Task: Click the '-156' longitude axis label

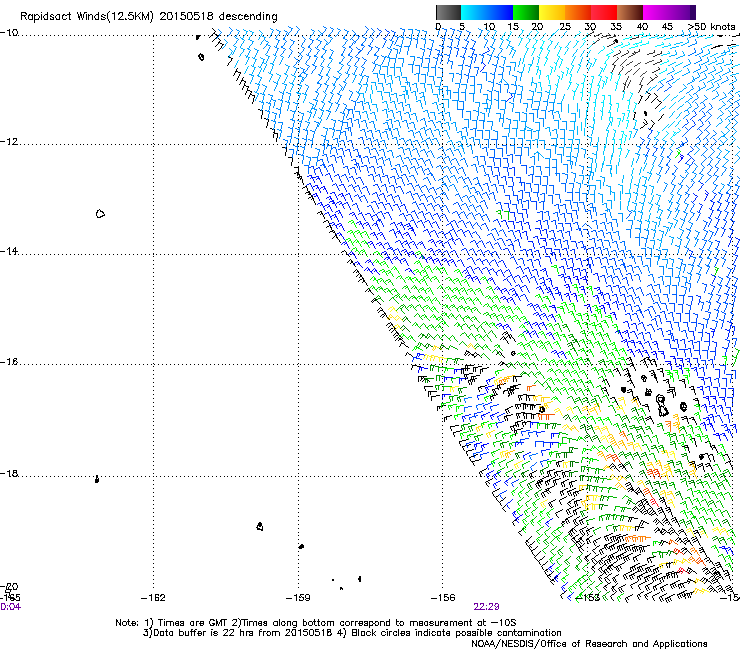Action: pos(443,598)
